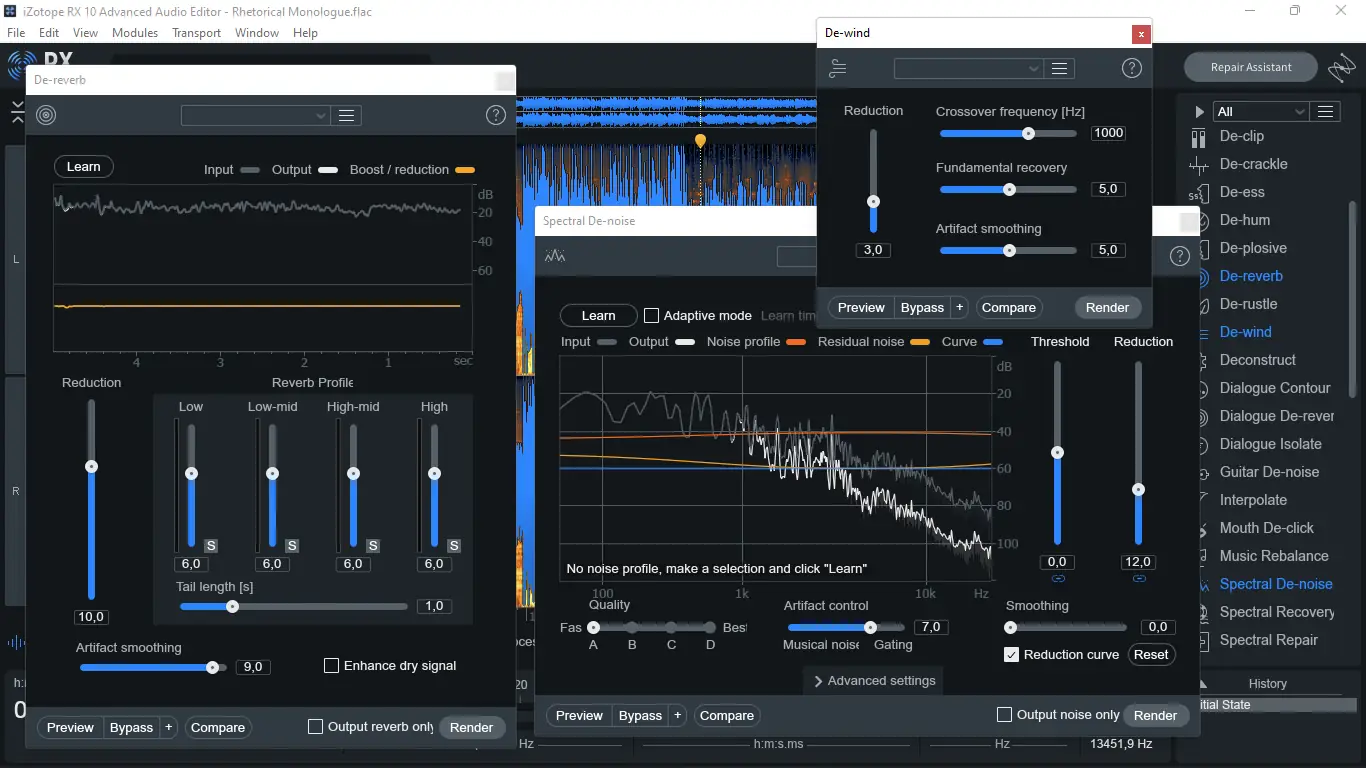The height and width of the screenshot is (768, 1366).
Task: Check Output noise only
Action: (x=1004, y=715)
